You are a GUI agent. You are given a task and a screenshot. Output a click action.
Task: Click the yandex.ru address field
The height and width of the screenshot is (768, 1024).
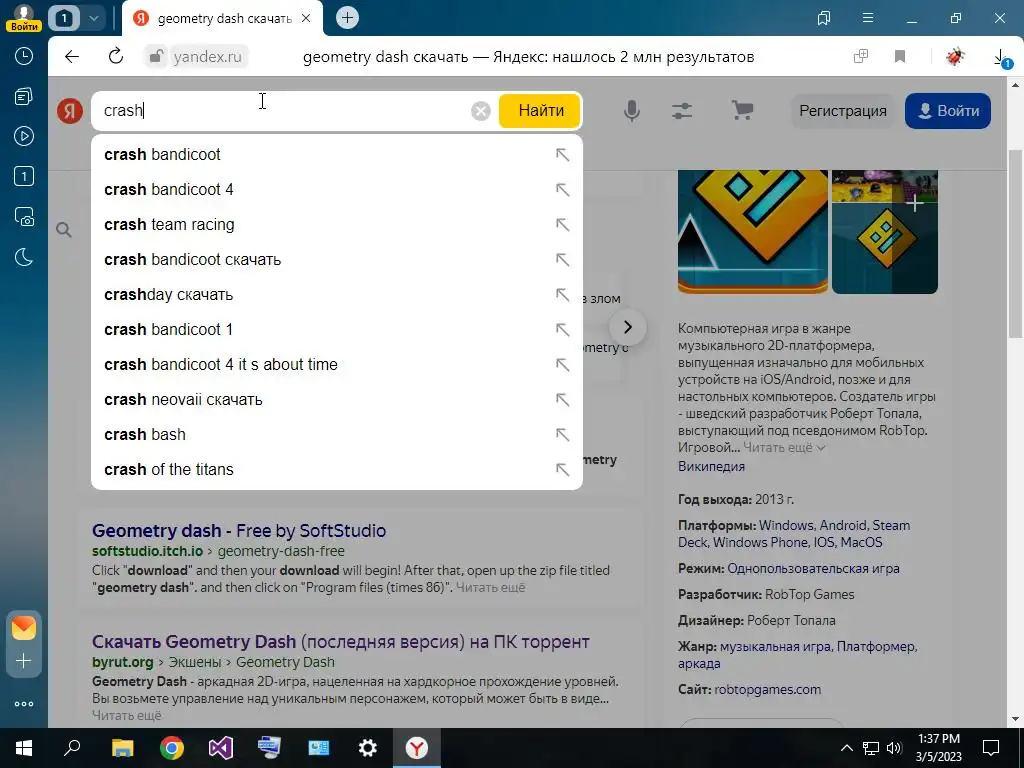coord(208,57)
